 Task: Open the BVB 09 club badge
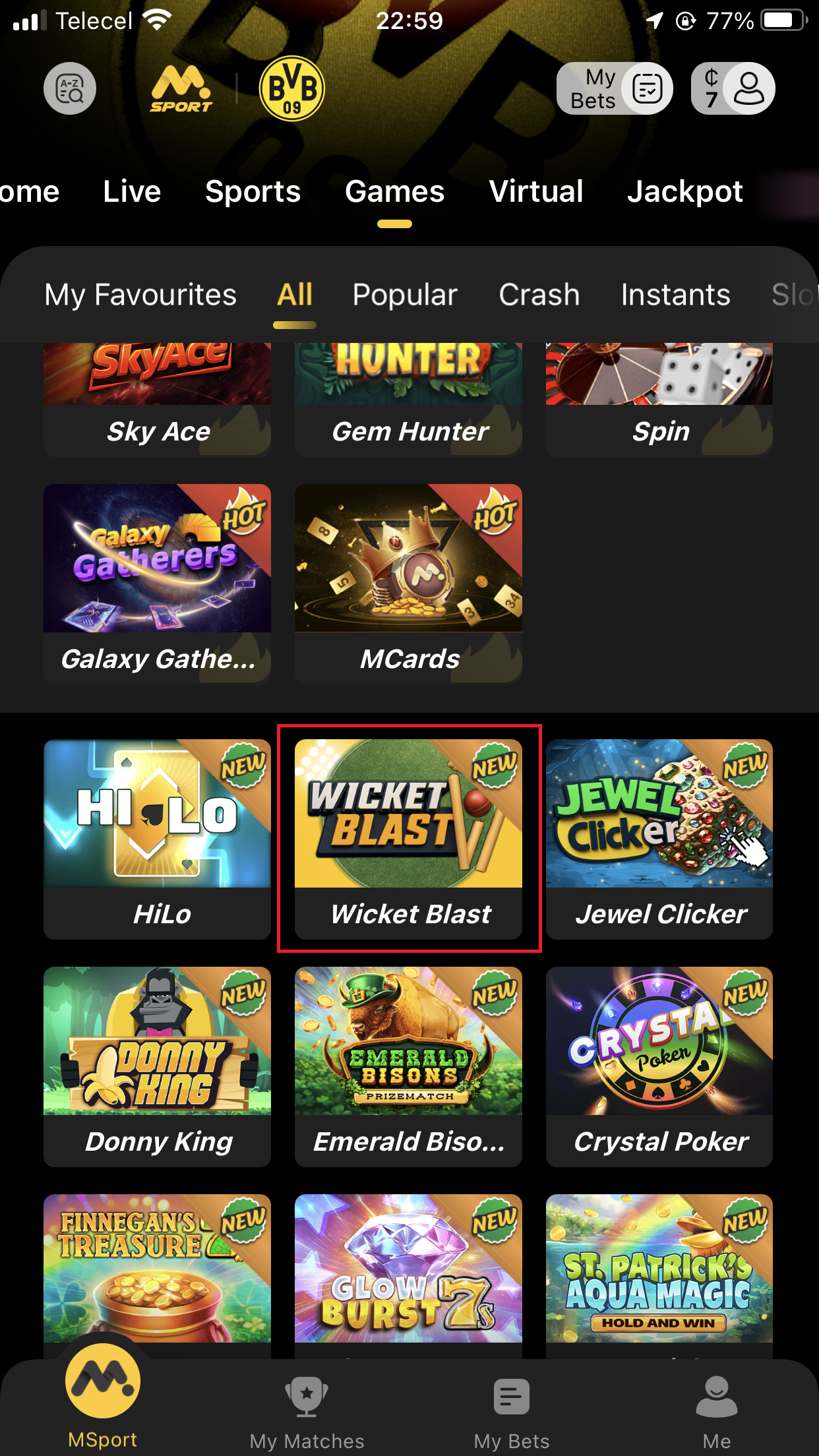[292, 88]
